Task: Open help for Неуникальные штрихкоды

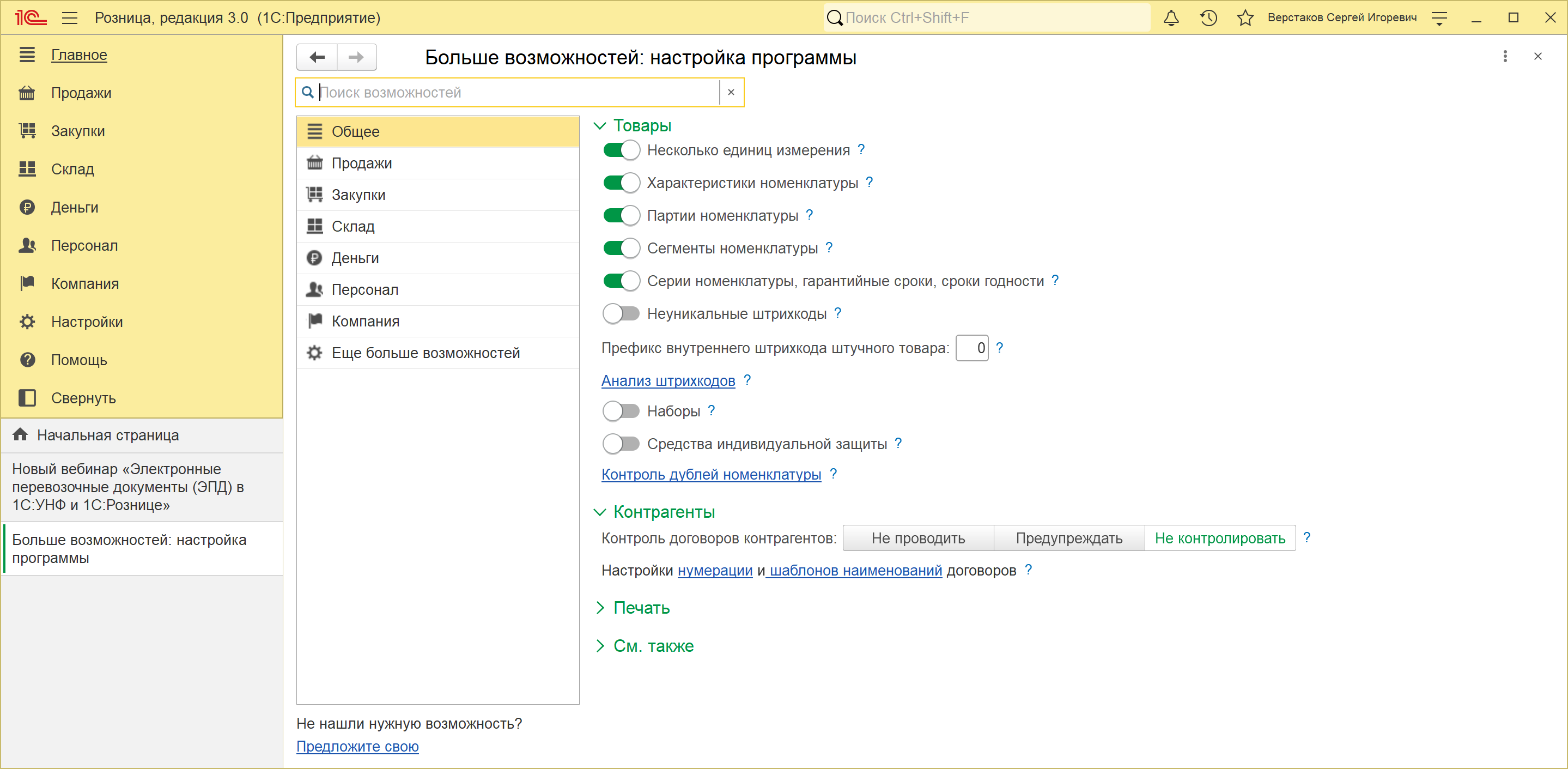Action: 837,312
